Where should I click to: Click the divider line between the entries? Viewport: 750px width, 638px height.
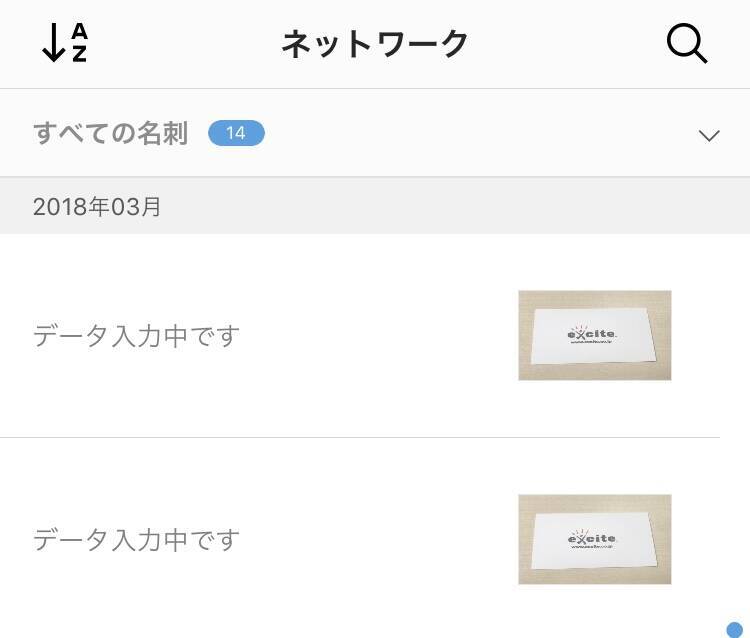click(x=360, y=437)
